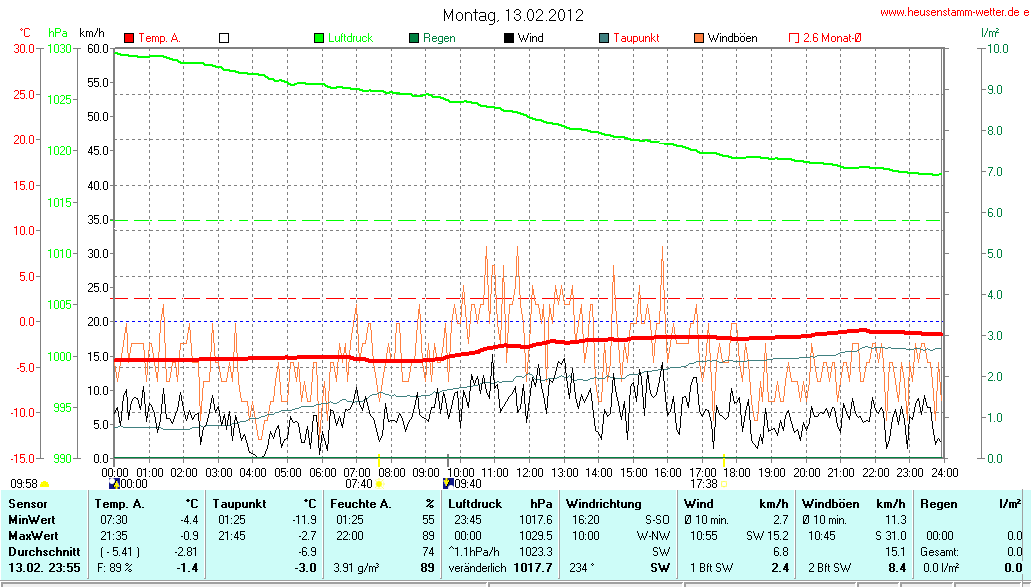Click the bright green Luftdruck legend square

[320, 38]
